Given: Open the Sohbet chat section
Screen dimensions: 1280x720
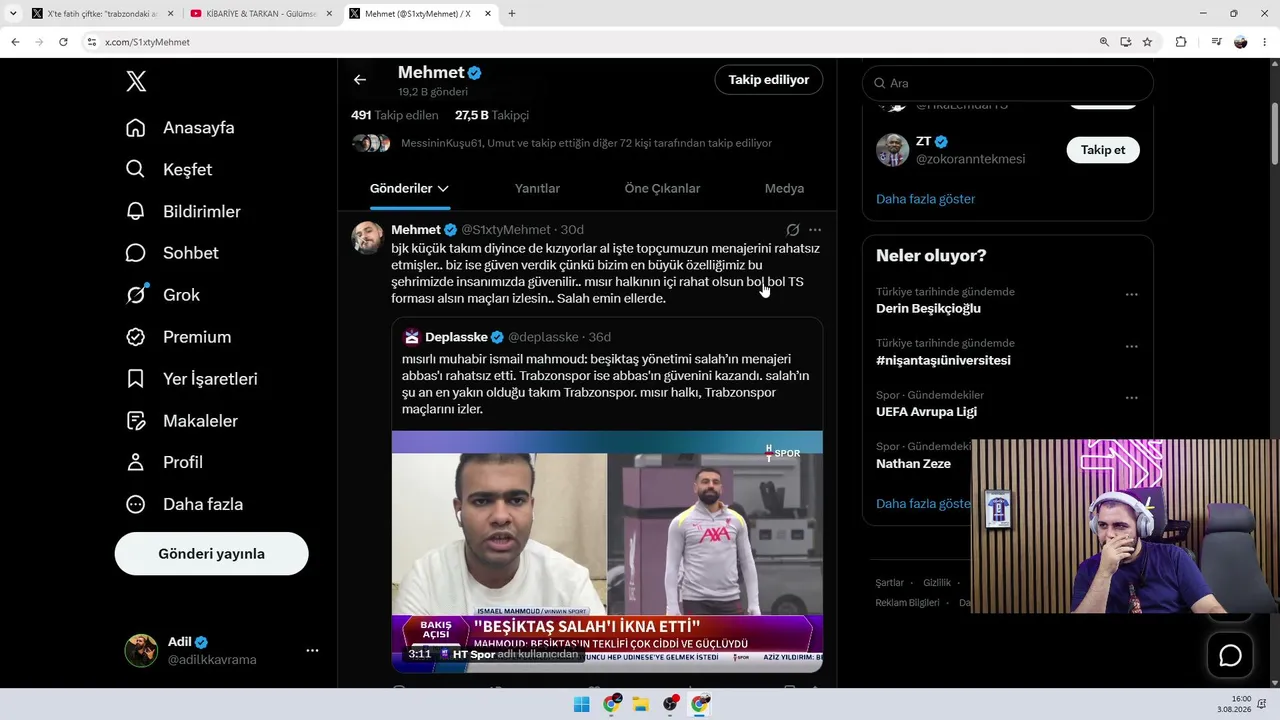Looking at the screenshot, I should [x=172, y=253].
